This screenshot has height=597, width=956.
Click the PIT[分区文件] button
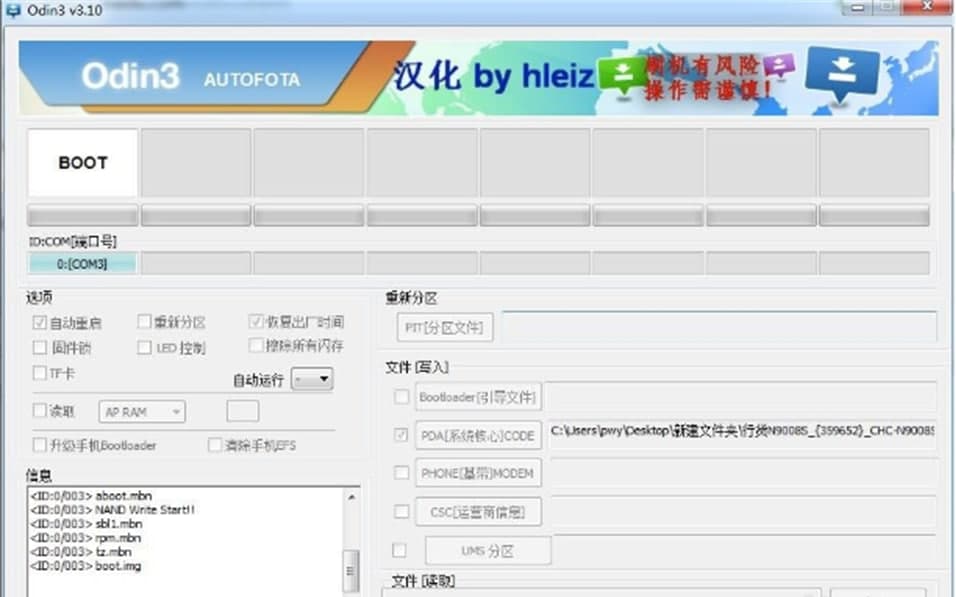point(444,327)
